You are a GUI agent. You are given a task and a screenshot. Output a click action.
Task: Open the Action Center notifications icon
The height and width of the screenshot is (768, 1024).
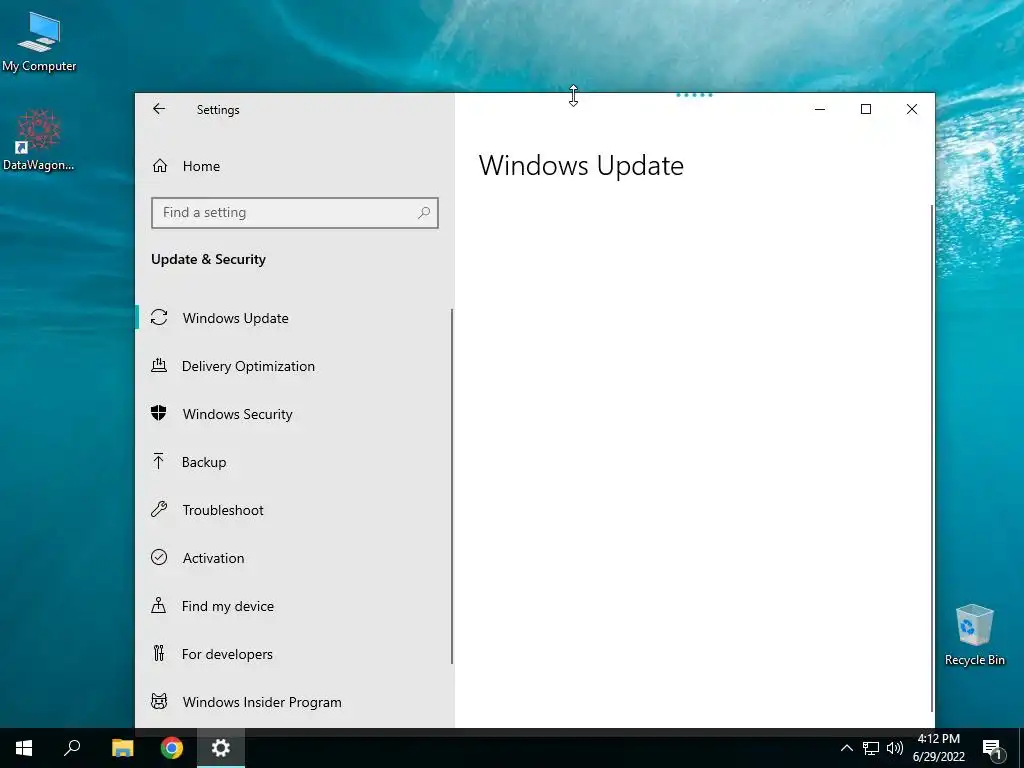tap(993, 749)
